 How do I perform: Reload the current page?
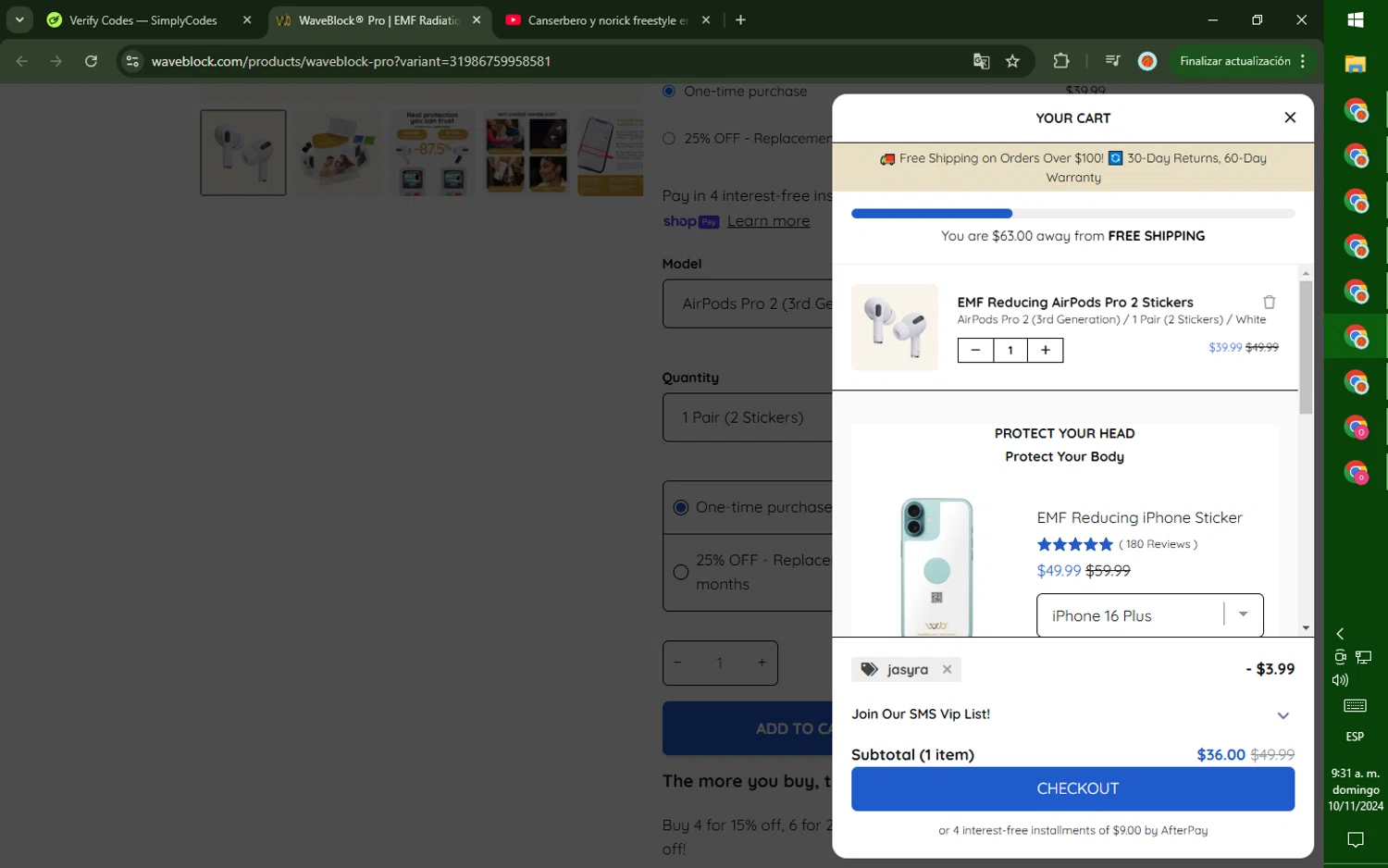(91, 61)
